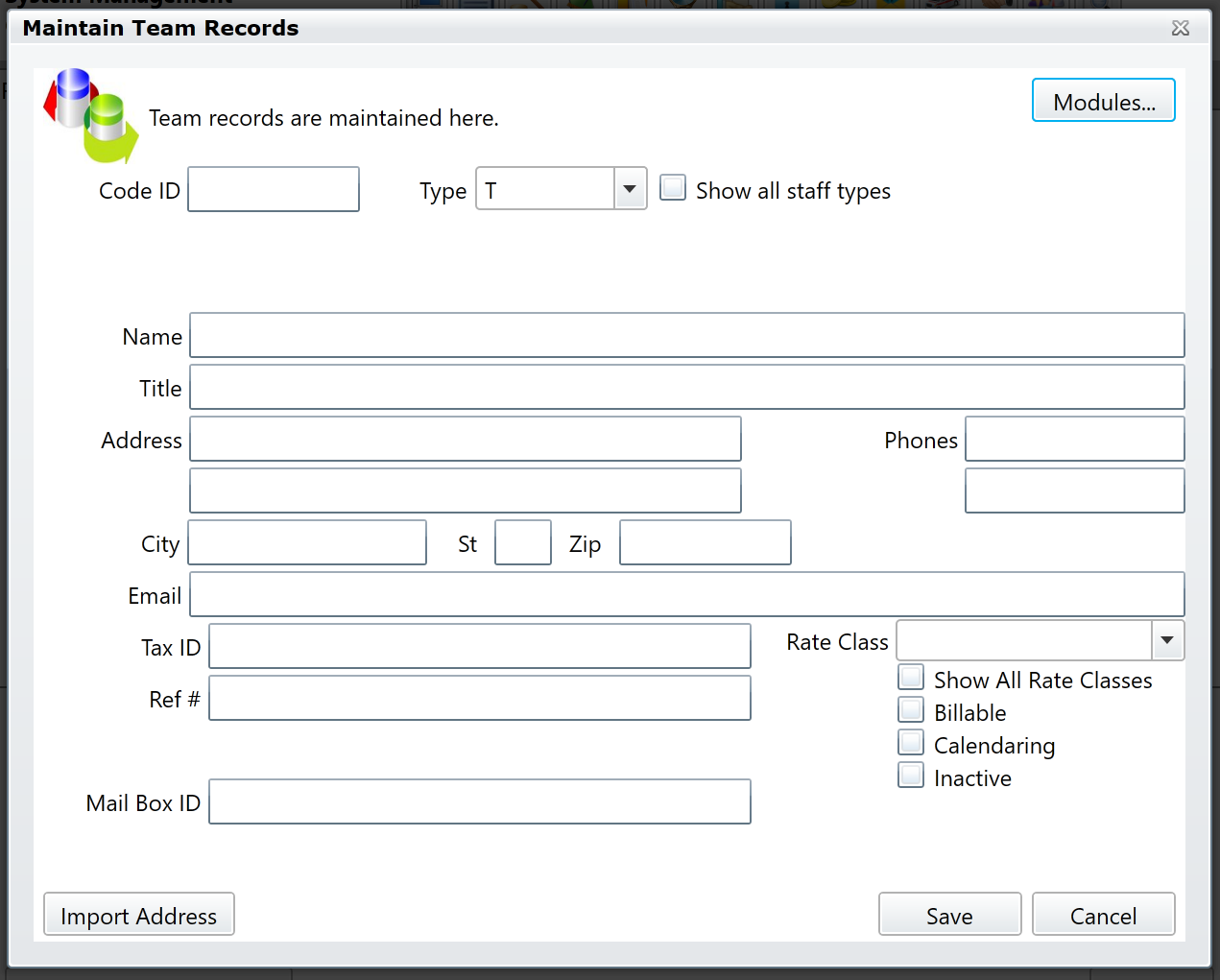The image size is (1220, 980).
Task: Toggle Show All Rate Classes checkbox
Action: pyautogui.click(x=911, y=678)
